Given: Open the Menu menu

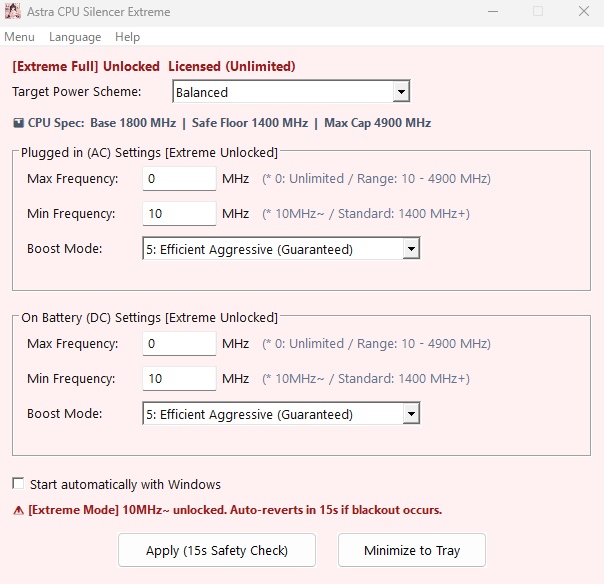Looking at the screenshot, I should (x=19, y=37).
